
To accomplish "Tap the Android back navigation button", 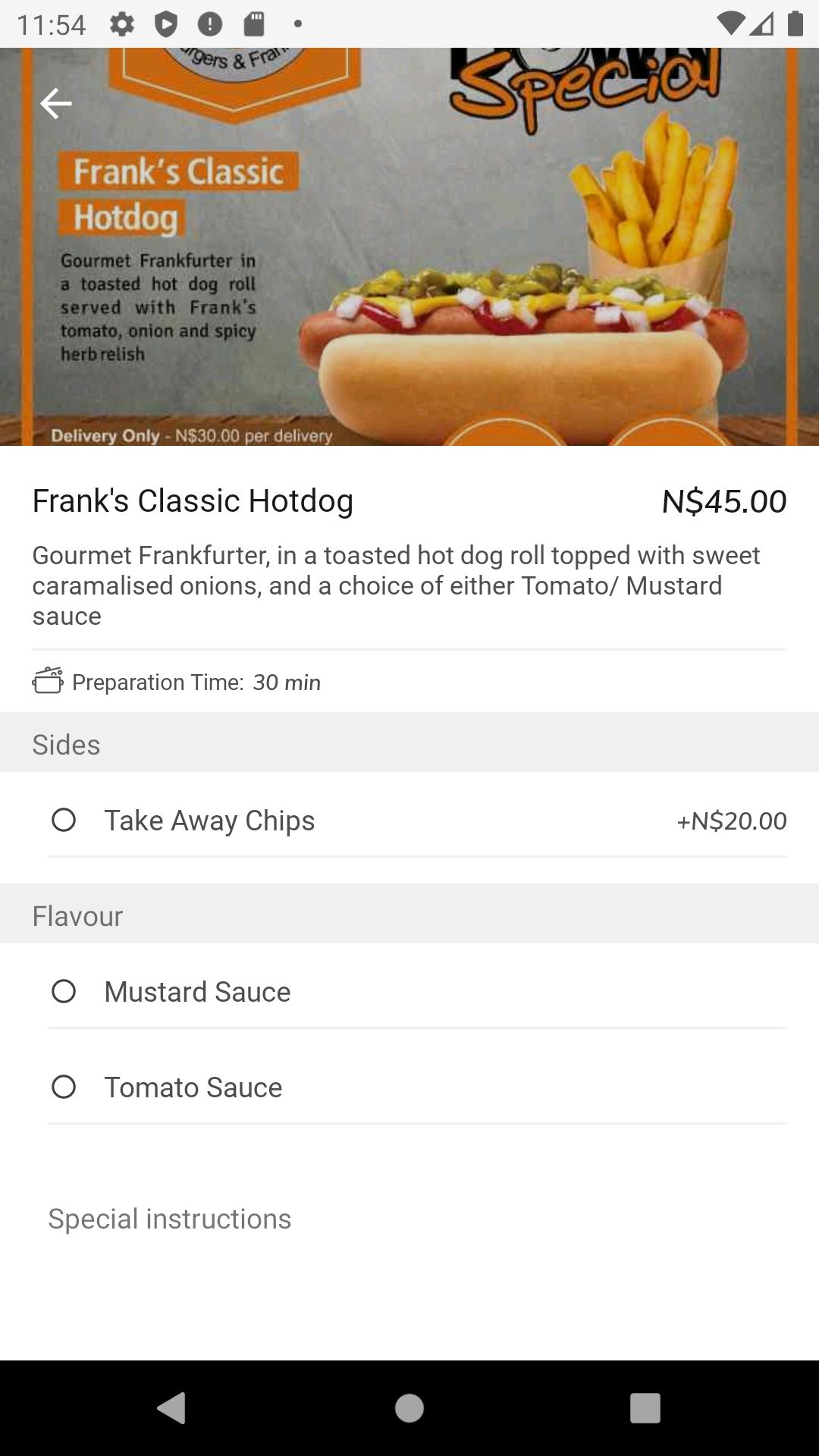I will coord(171,1408).
